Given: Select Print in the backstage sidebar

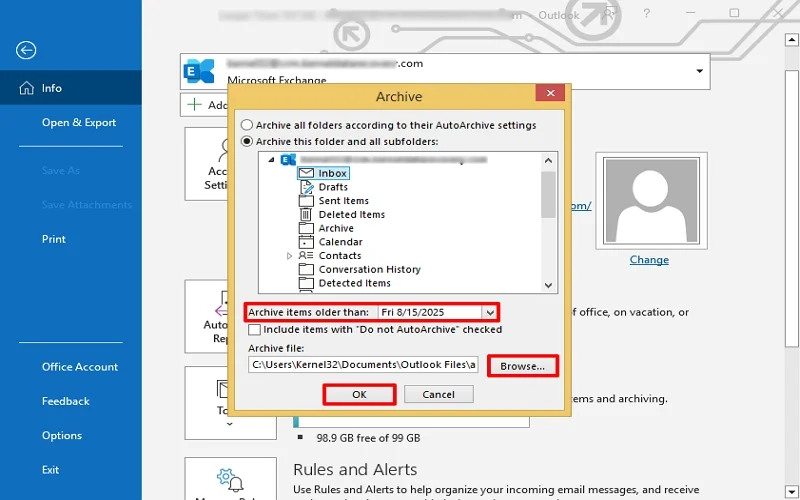Looking at the screenshot, I should pyautogui.click(x=54, y=239).
